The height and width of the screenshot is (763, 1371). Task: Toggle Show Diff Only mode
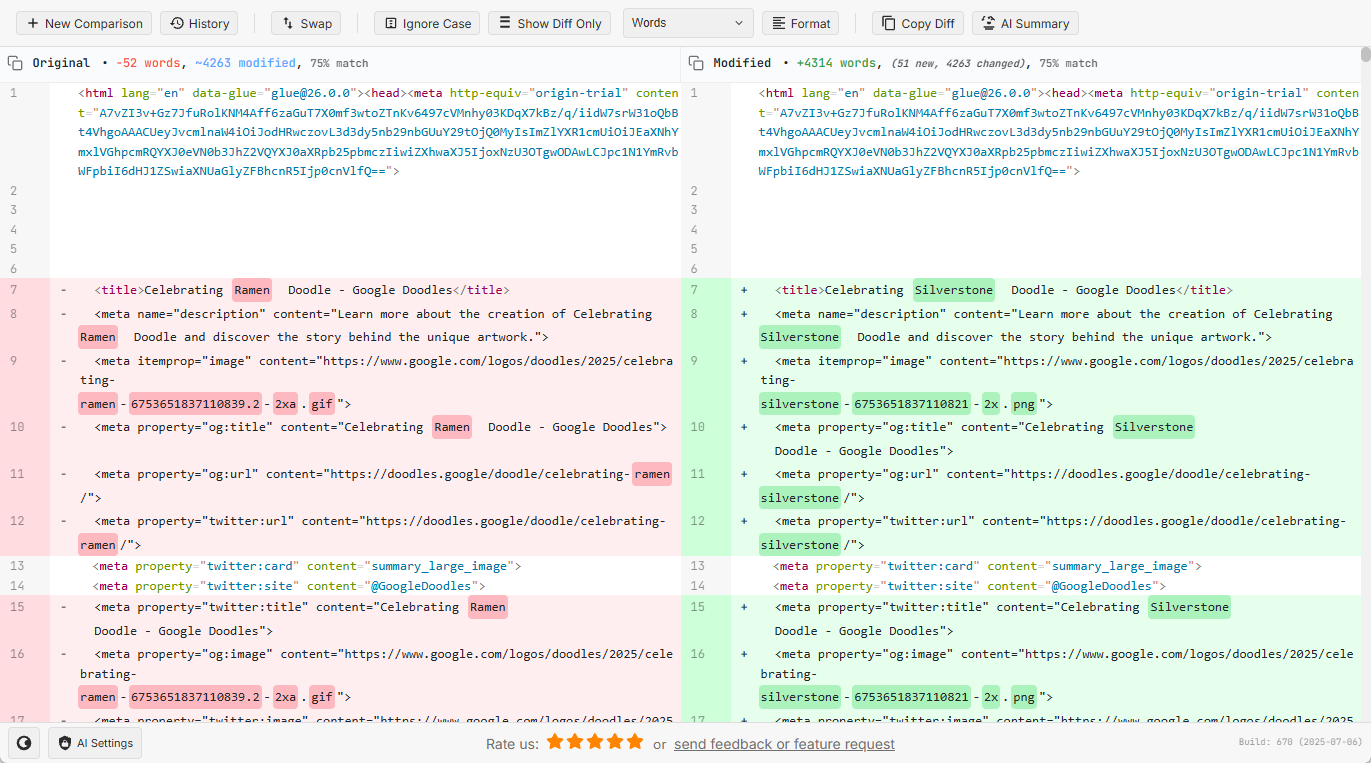pos(549,23)
